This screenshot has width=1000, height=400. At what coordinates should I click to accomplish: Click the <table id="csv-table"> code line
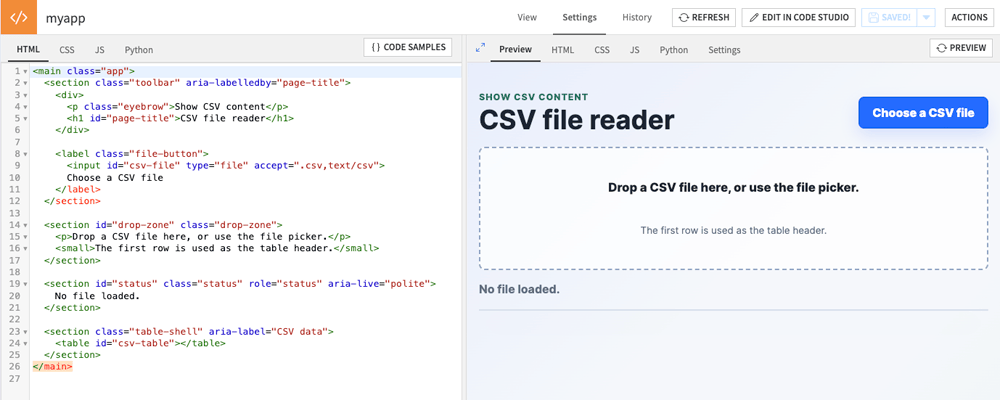pos(140,343)
